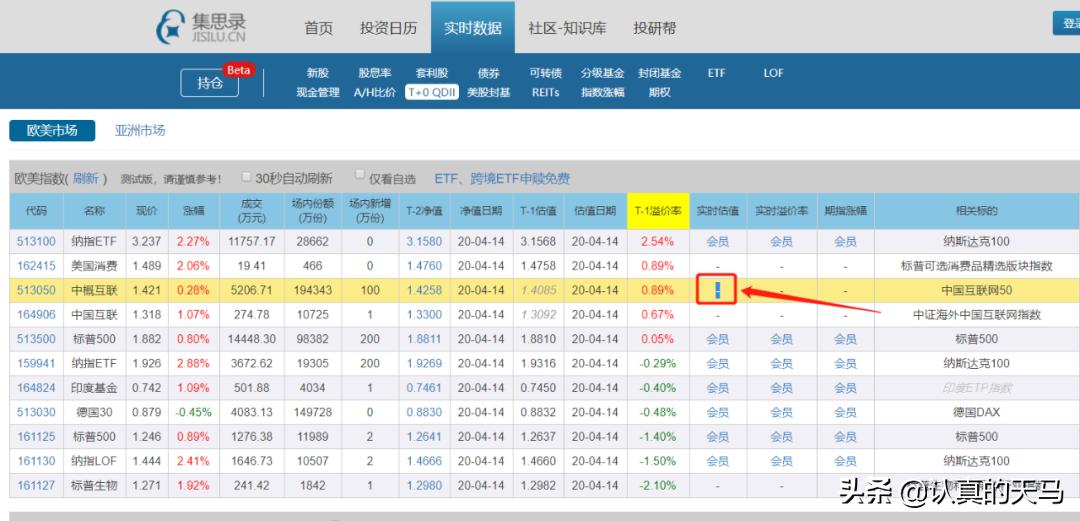Screen dimensions: 1080x521
Task: Open 投资日历 menu item
Action: click(388, 28)
